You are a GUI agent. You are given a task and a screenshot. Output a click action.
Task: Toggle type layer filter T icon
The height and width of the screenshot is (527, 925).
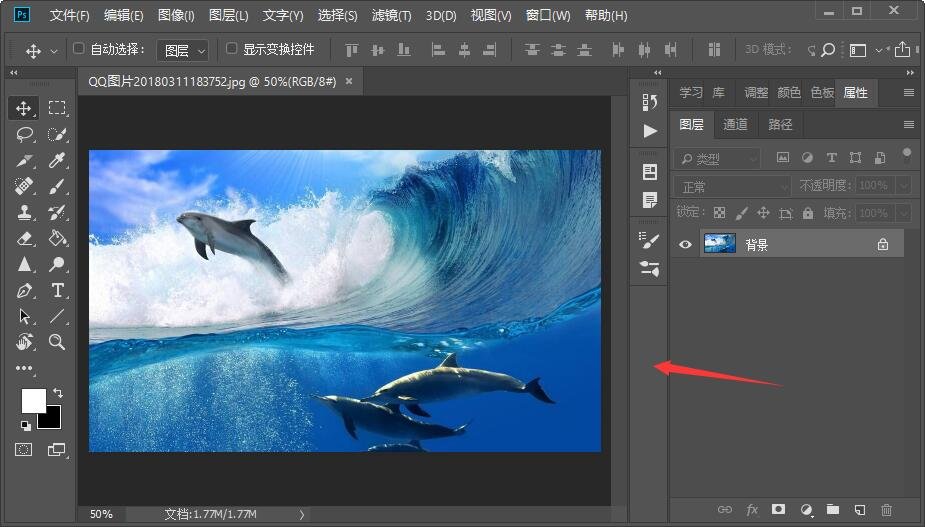pos(831,158)
